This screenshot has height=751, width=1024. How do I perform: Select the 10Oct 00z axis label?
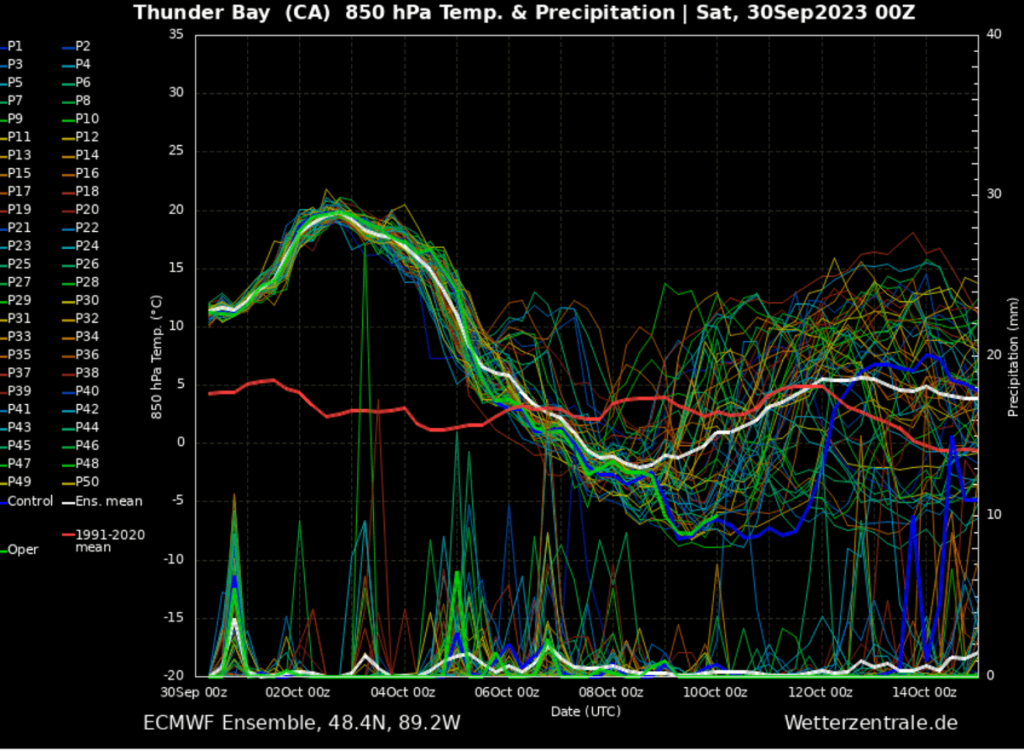715,692
